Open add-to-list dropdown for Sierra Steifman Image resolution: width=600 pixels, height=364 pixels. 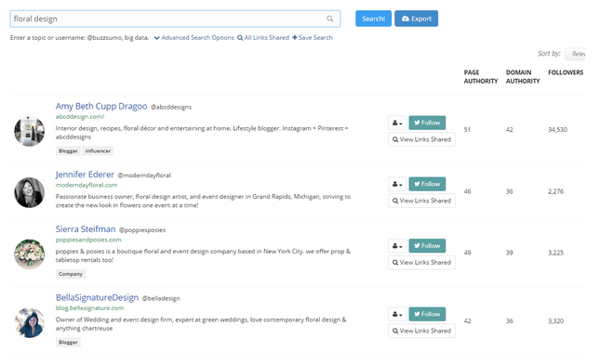point(397,246)
